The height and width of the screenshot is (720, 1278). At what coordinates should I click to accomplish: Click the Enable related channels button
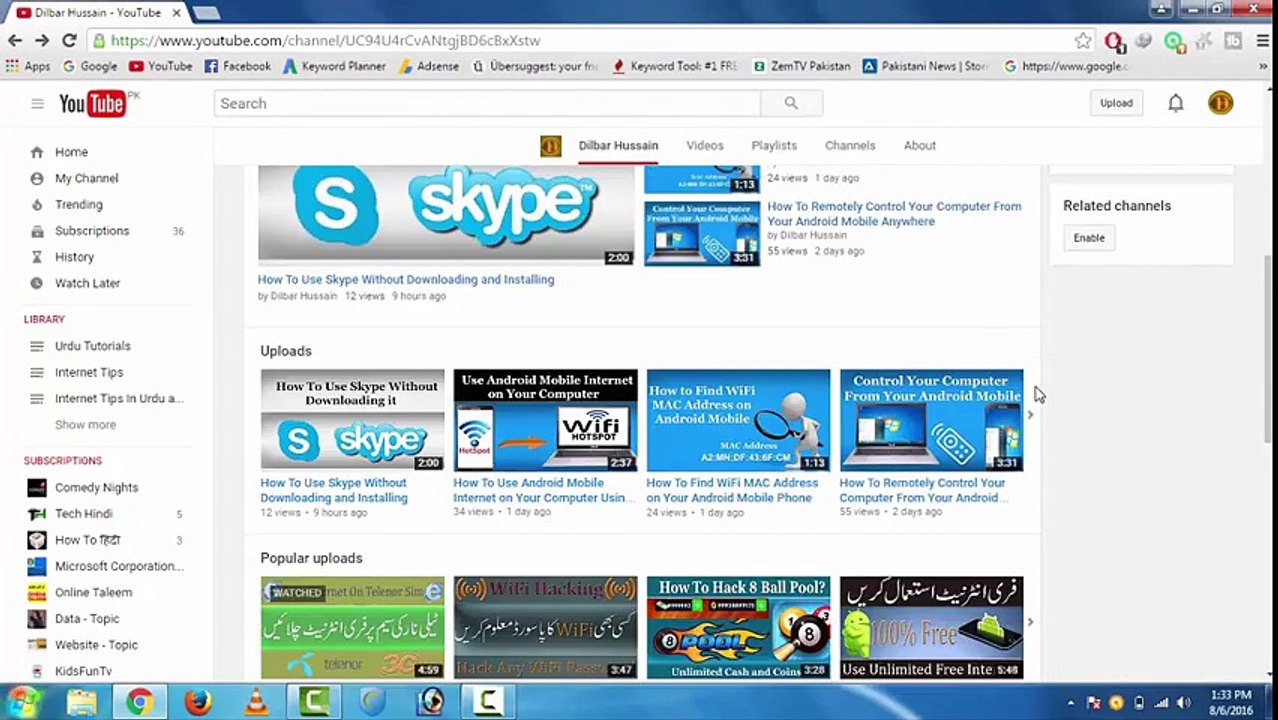pos(1089,238)
